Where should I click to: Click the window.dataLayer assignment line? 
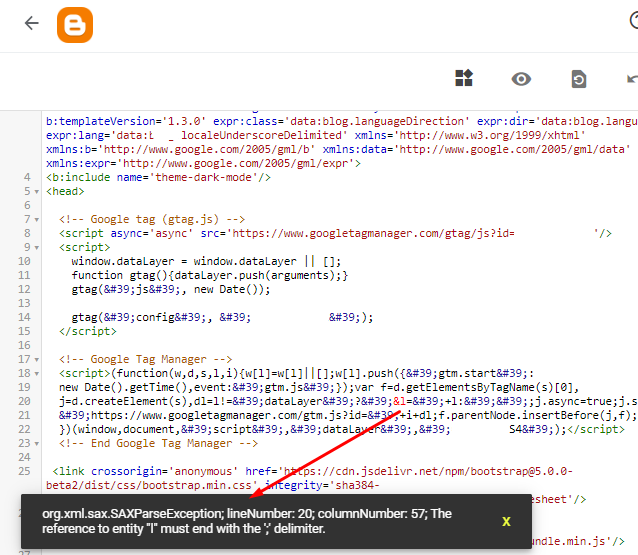coord(206,261)
